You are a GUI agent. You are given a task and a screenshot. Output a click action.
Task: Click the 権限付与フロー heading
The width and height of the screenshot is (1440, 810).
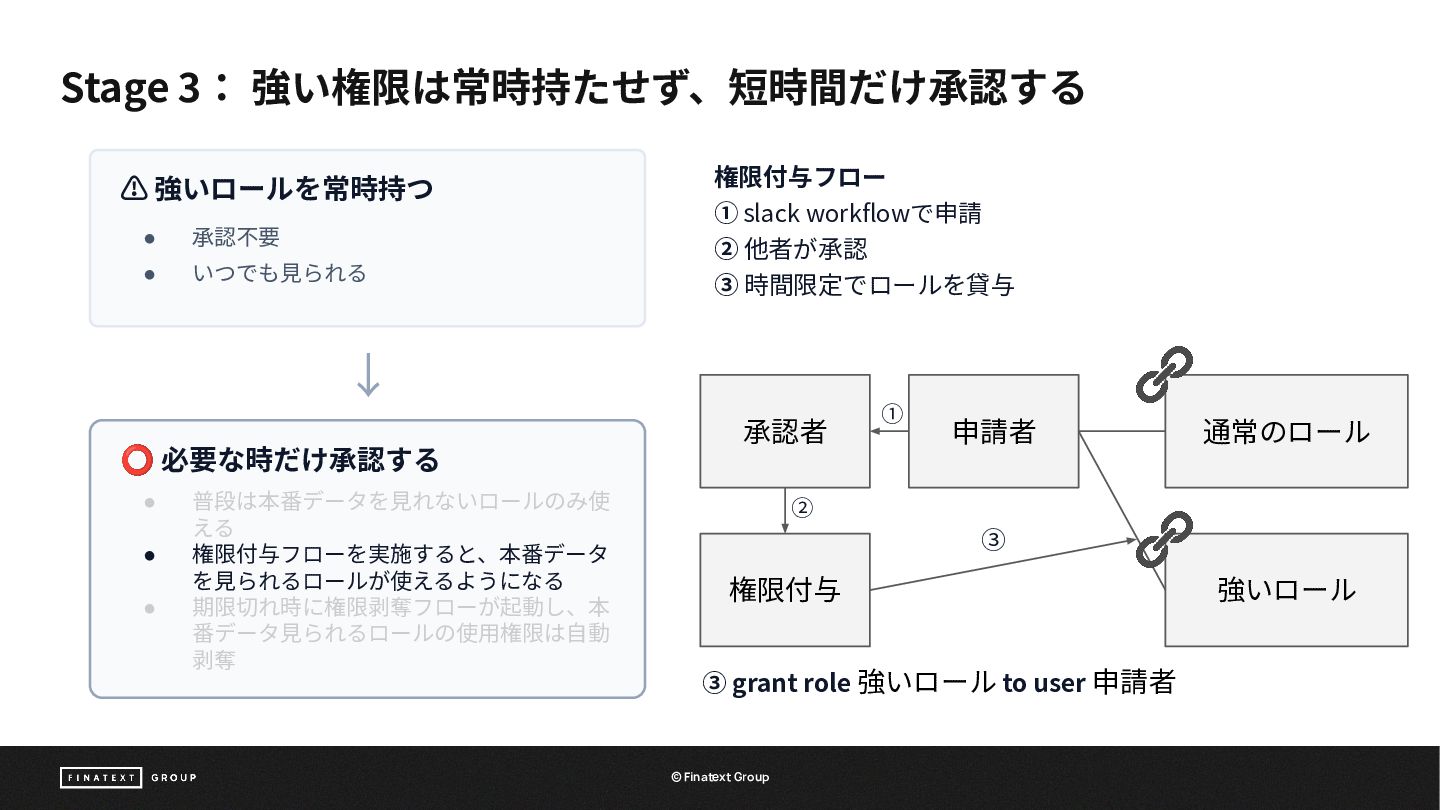(800, 178)
